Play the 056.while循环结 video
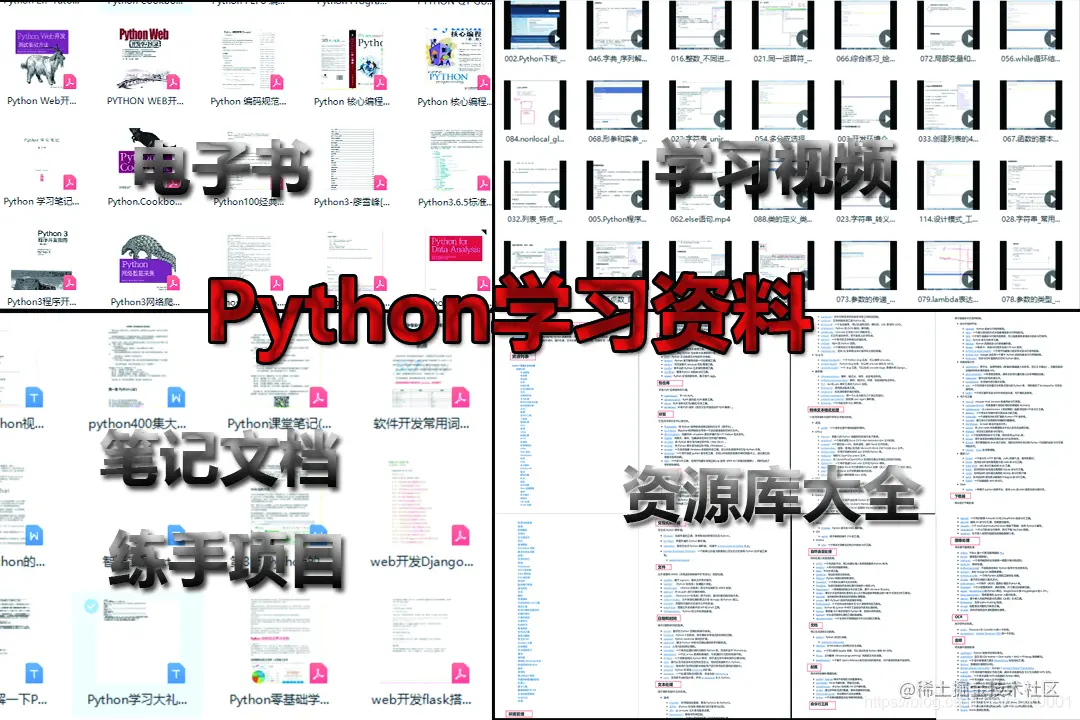1080x720 pixels. point(1031,25)
